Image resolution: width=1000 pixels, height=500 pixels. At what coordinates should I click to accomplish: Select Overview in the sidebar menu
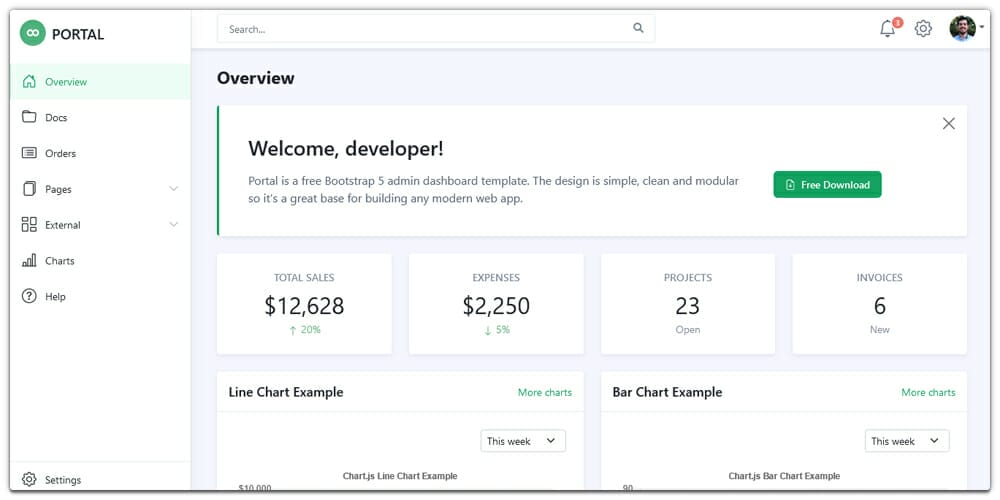tap(66, 82)
